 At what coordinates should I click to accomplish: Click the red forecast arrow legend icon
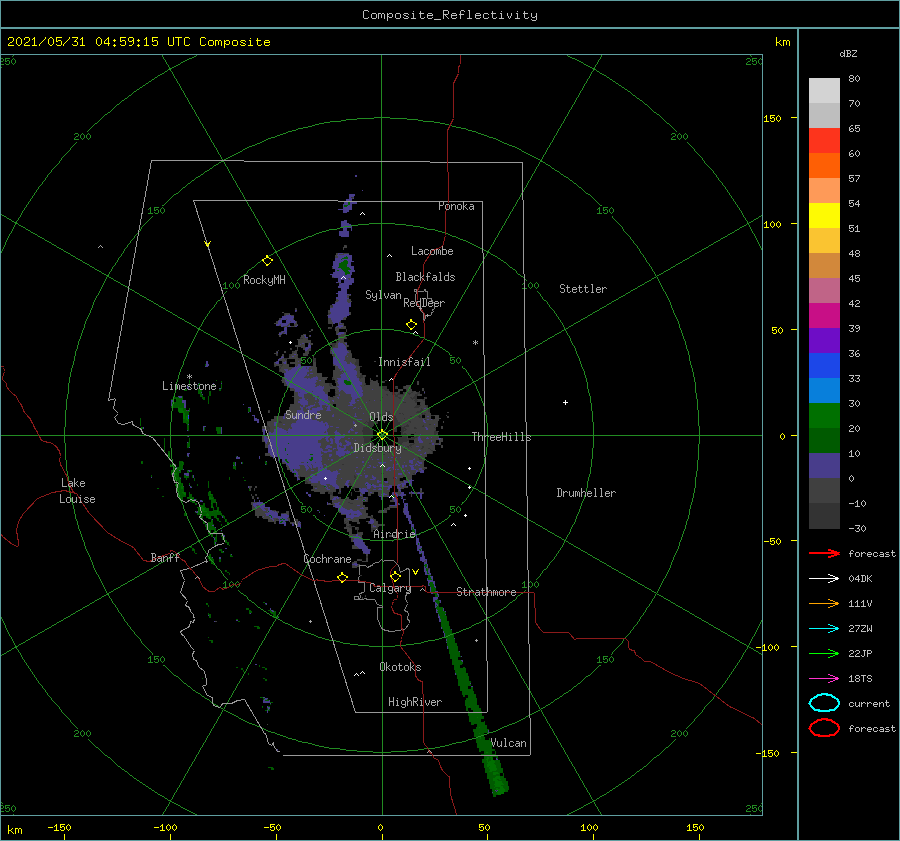click(x=824, y=553)
